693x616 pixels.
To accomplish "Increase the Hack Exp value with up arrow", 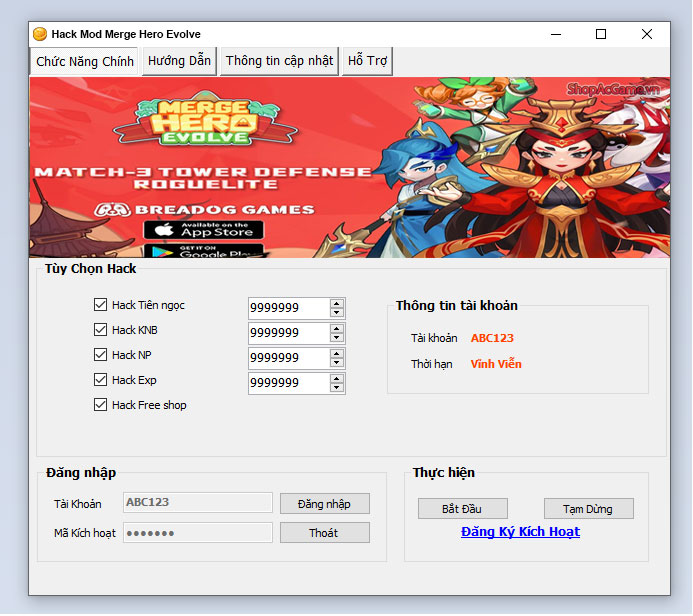I will (337, 379).
